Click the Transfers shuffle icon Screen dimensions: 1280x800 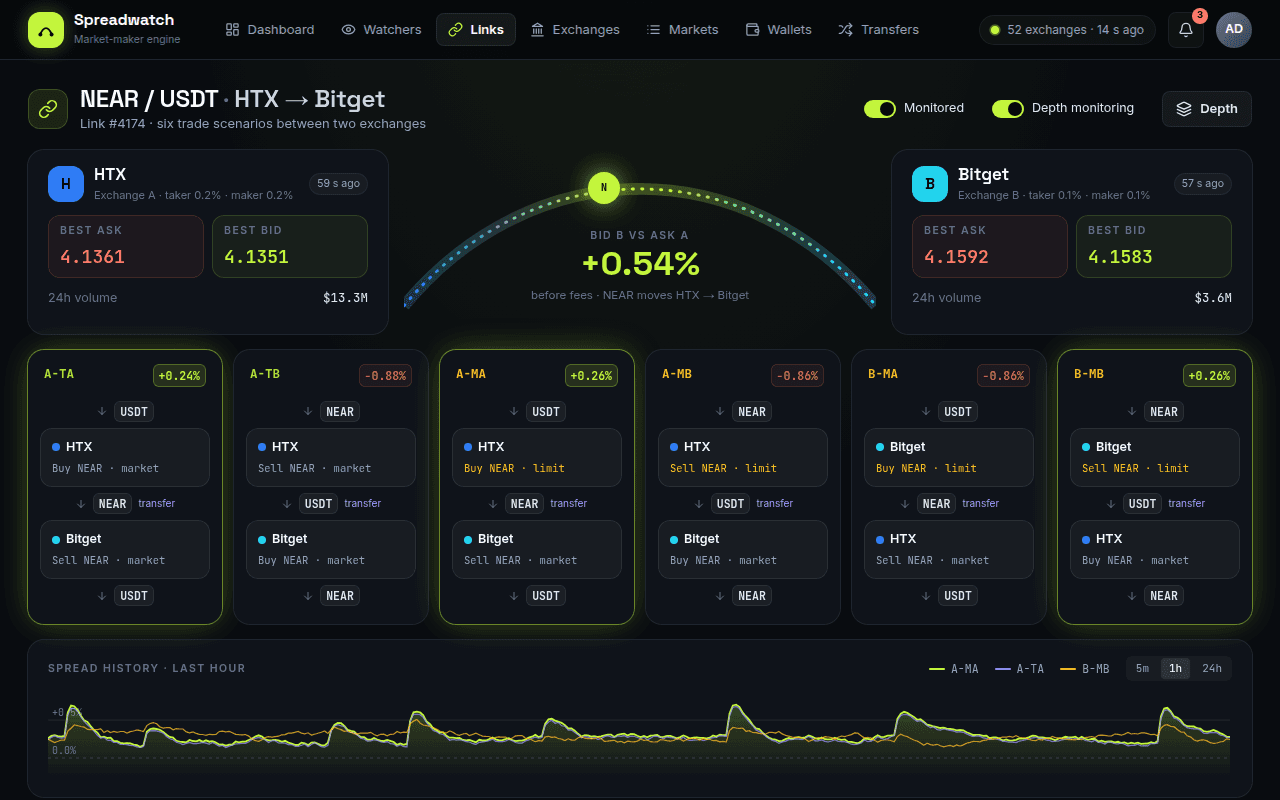tap(845, 30)
